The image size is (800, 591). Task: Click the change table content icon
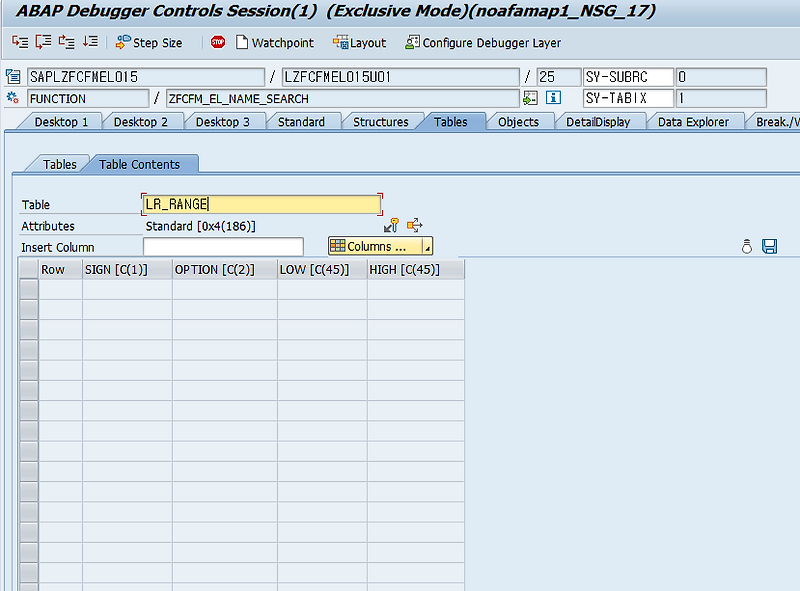414,225
